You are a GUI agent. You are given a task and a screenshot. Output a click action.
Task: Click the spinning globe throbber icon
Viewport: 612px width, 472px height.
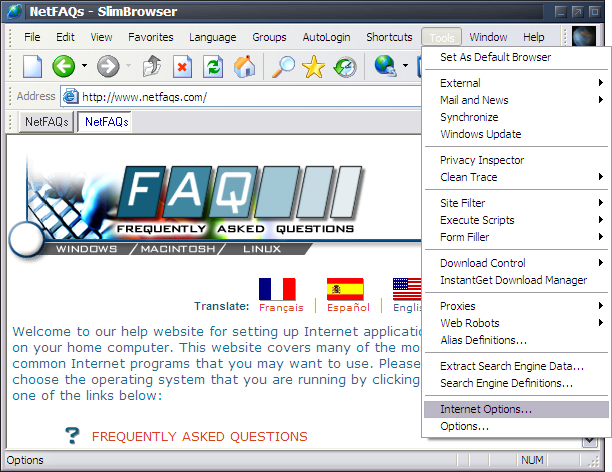(584, 37)
